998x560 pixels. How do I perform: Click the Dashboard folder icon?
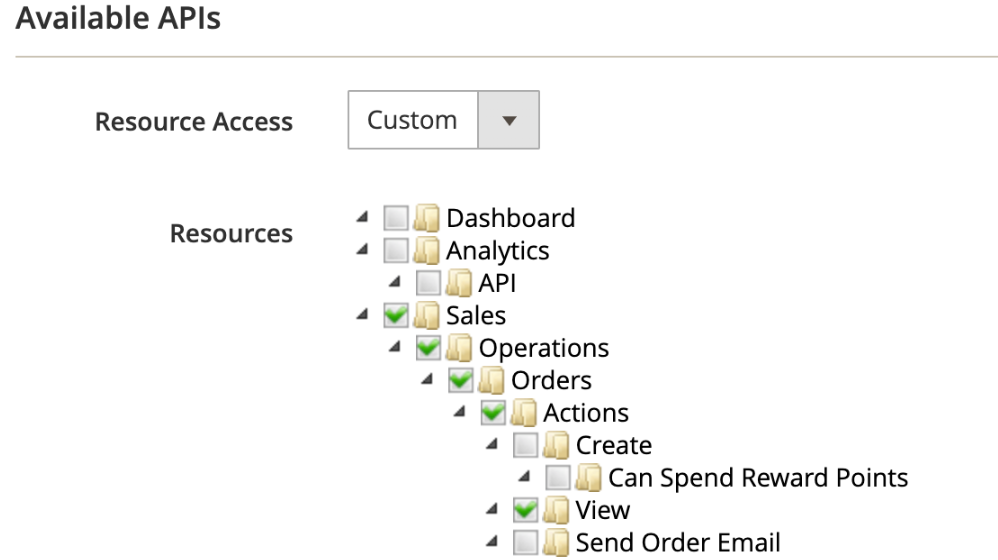coord(426,218)
